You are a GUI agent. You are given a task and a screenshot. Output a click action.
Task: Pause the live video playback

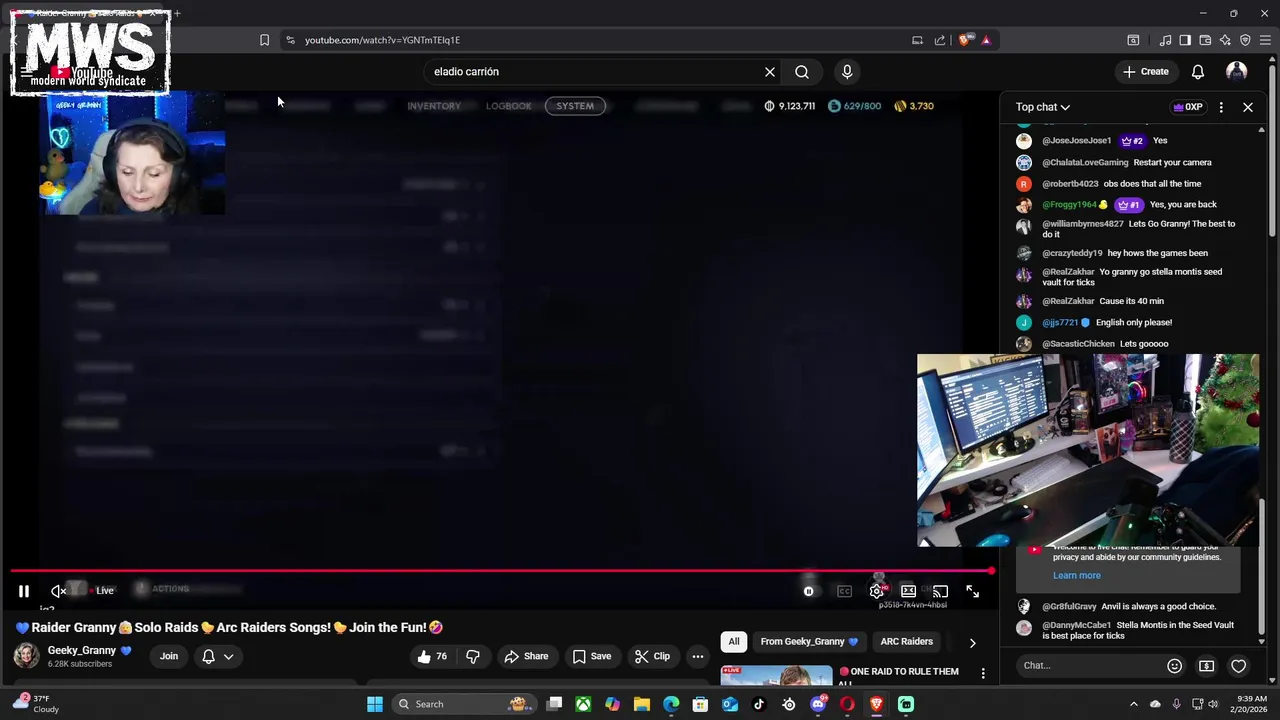coord(24,591)
